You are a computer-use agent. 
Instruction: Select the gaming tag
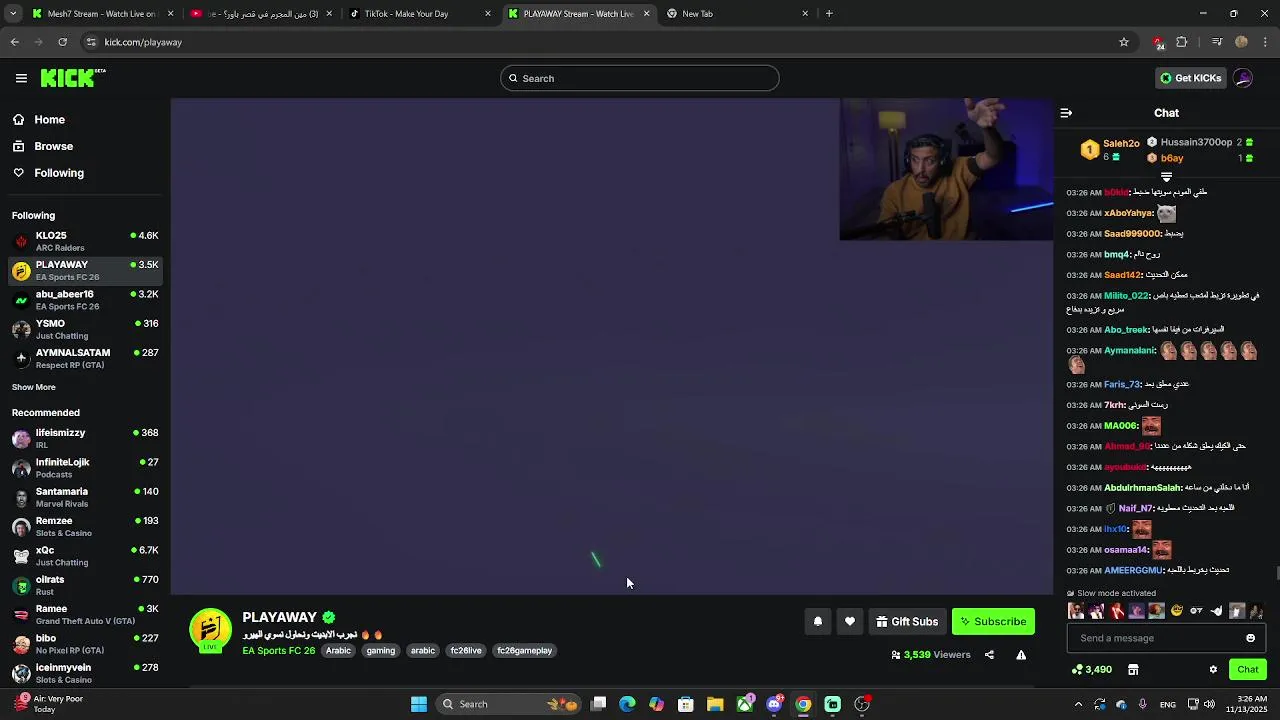pyautogui.click(x=381, y=651)
